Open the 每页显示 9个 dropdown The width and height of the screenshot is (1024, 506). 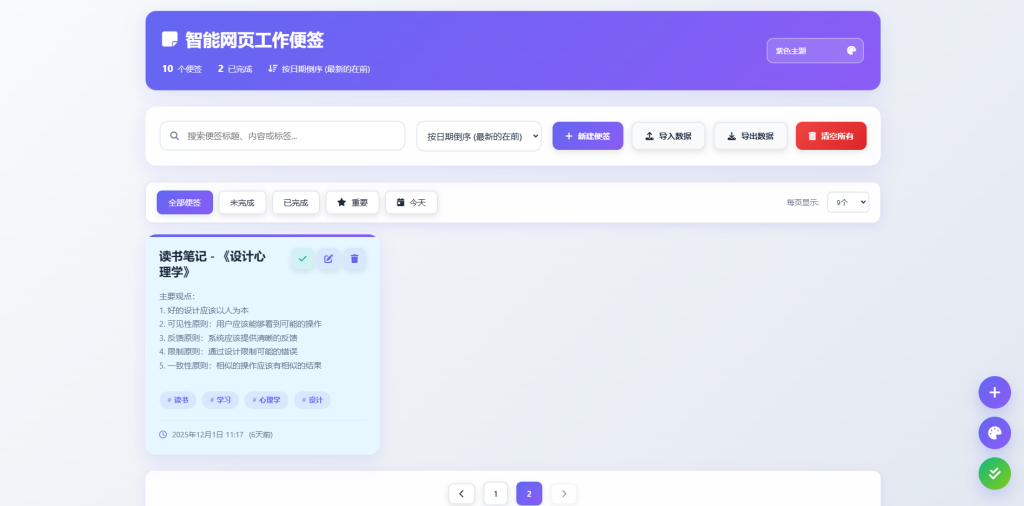[x=848, y=202]
